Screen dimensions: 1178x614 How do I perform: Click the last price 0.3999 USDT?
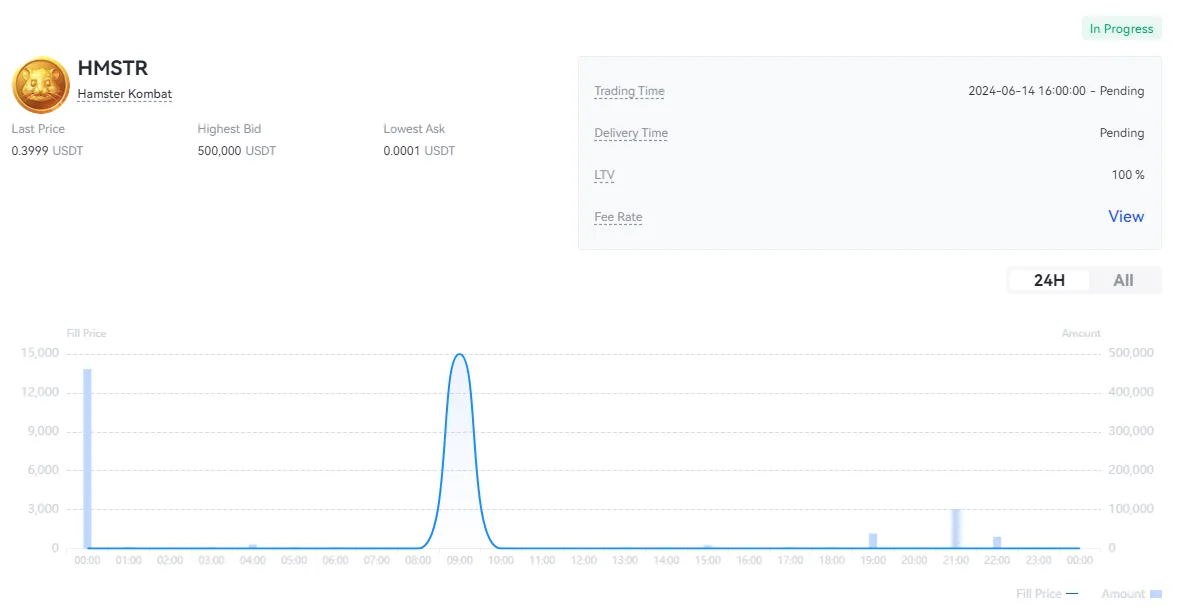47,150
